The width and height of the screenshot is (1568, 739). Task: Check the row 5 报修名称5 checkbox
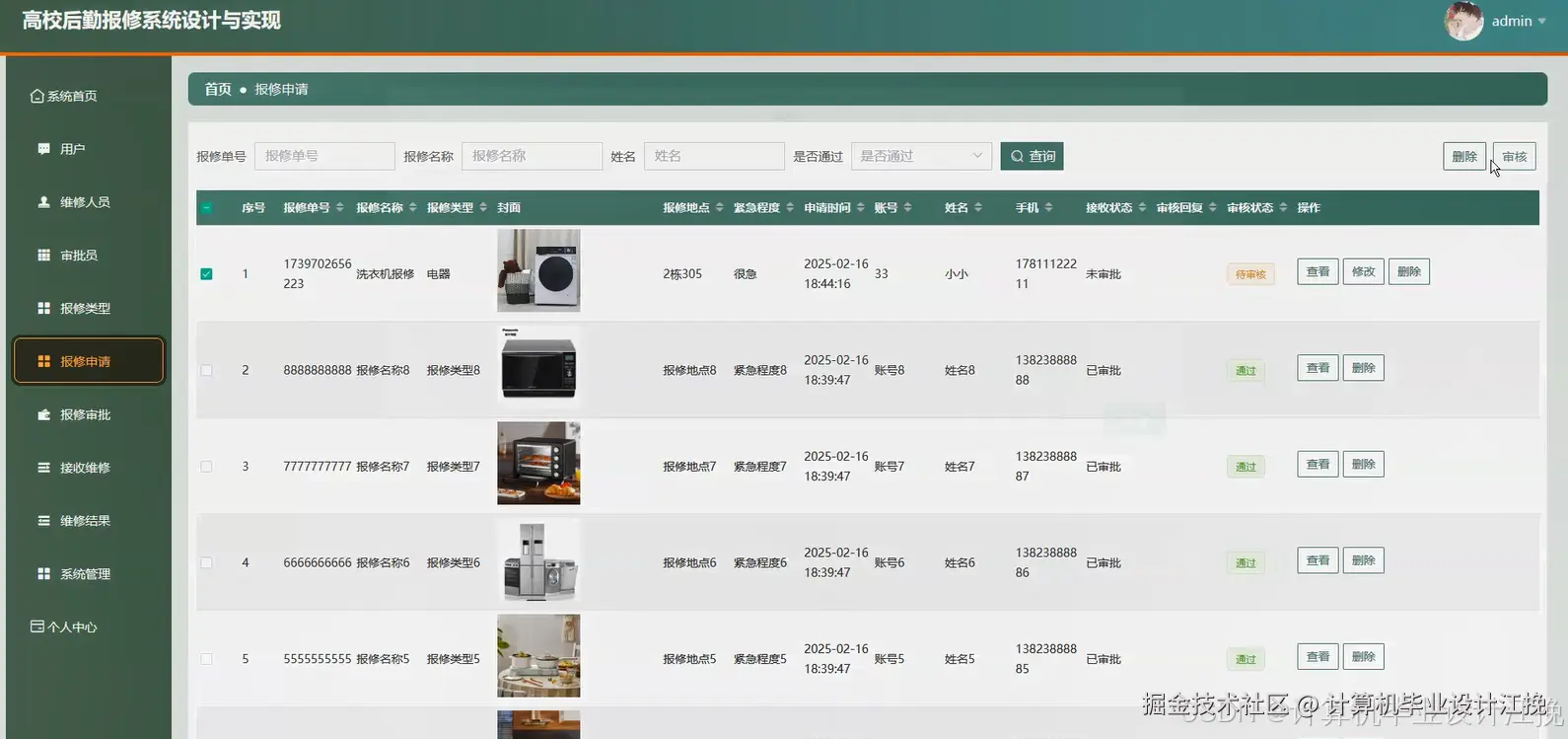click(206, 658)
